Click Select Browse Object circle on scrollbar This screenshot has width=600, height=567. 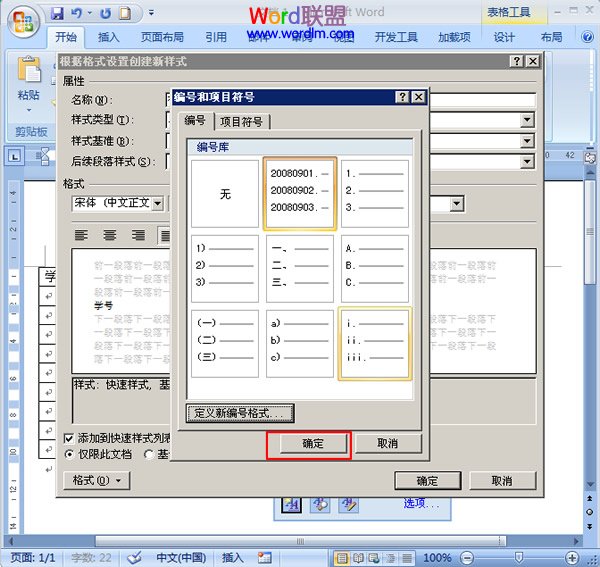590,512
